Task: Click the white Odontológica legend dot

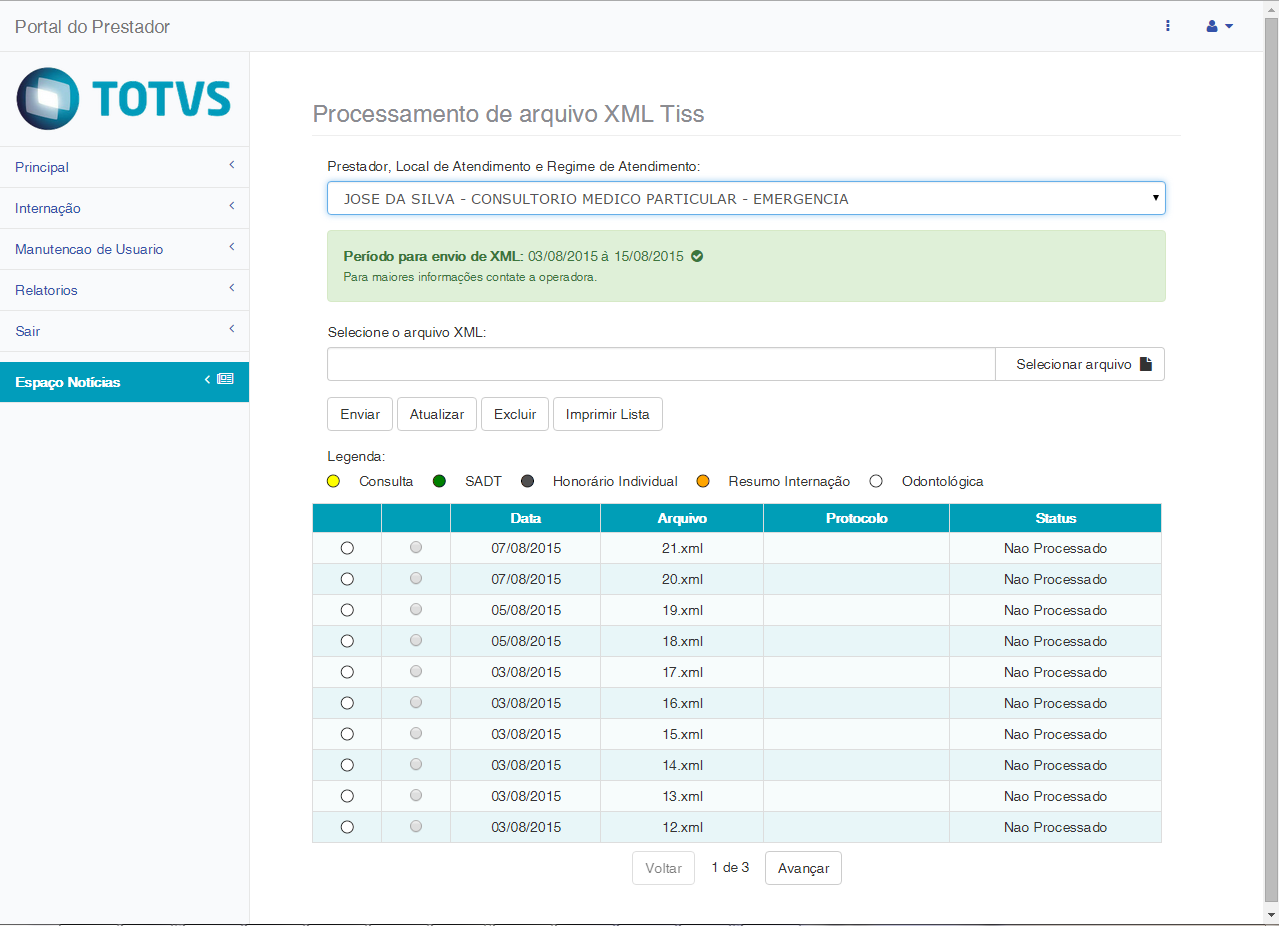Action: tap(876, 481)
